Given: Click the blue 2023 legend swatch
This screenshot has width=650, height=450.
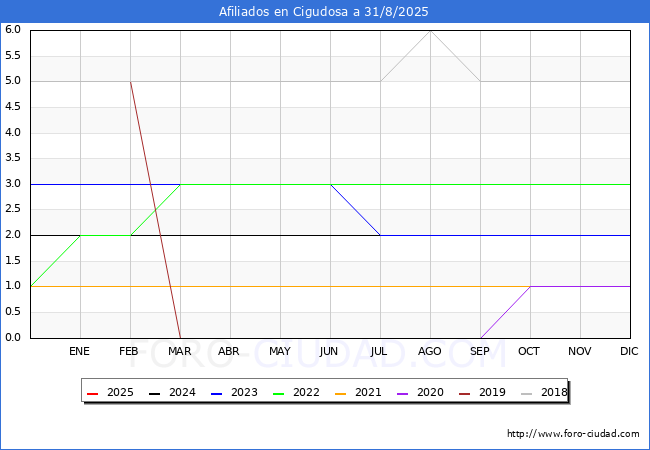Looking at the screenshot, I should pos(216,393).
